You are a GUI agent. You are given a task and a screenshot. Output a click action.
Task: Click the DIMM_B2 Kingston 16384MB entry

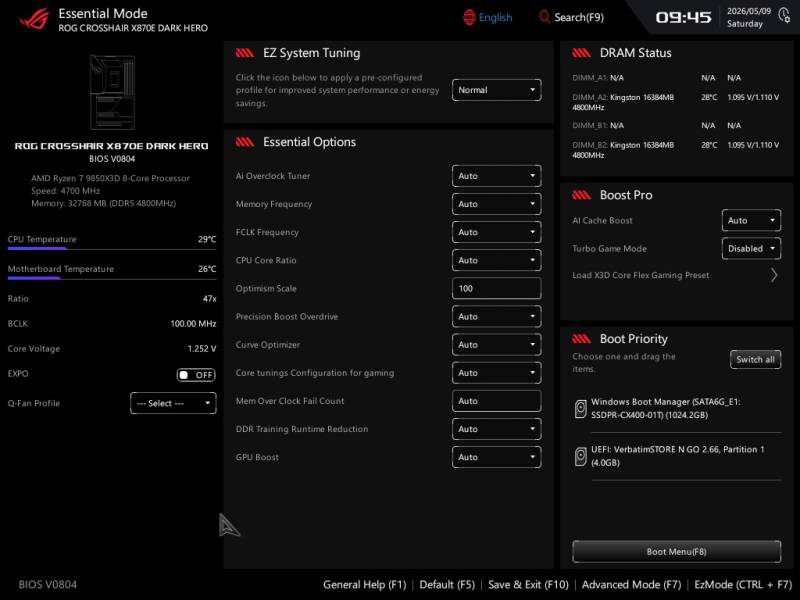pyautogui.click(x=676, y=150)
